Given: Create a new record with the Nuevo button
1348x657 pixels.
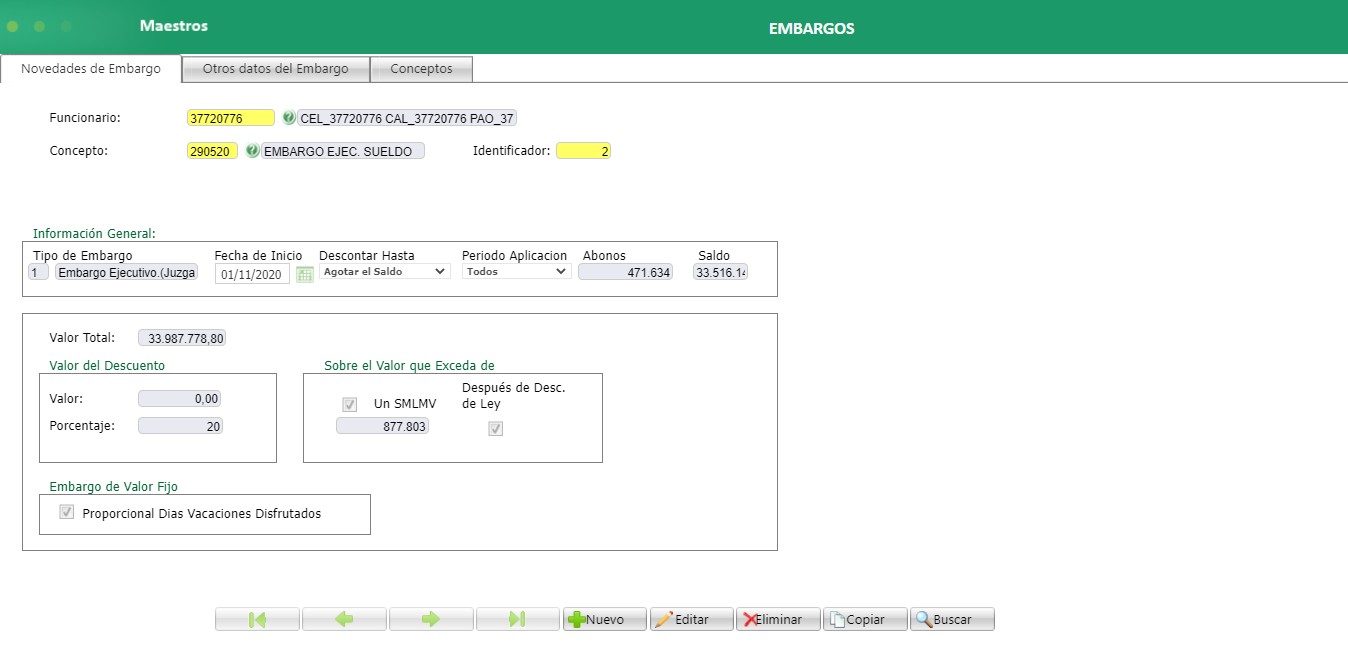Looking at the screenshot, I should tap(604, 618).
